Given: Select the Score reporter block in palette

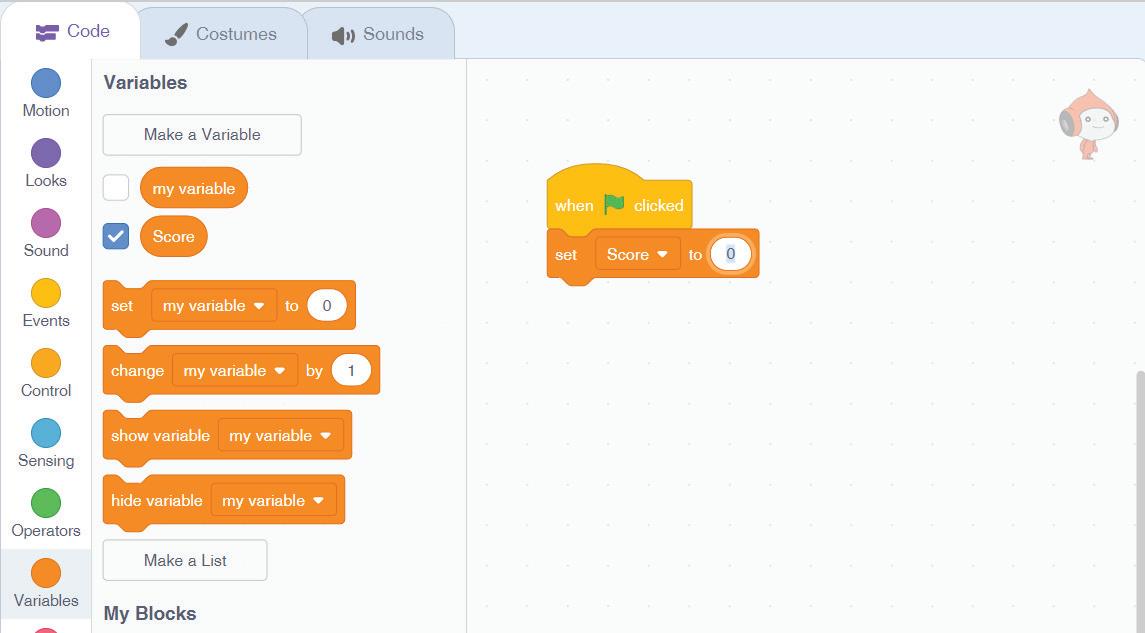Looking at the screenshot, I should (174, 237).
